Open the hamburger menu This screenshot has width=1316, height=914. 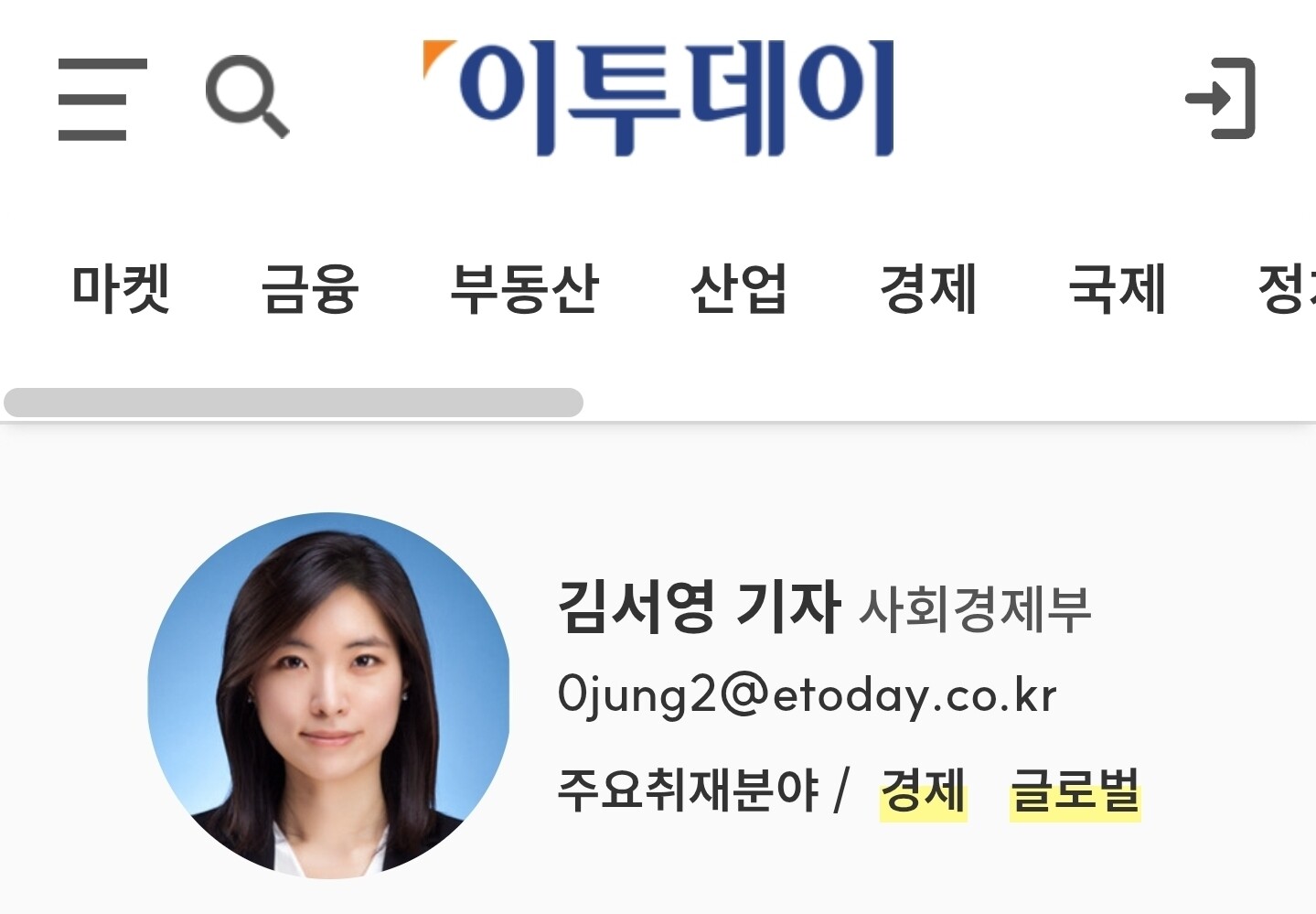[102, 99]
